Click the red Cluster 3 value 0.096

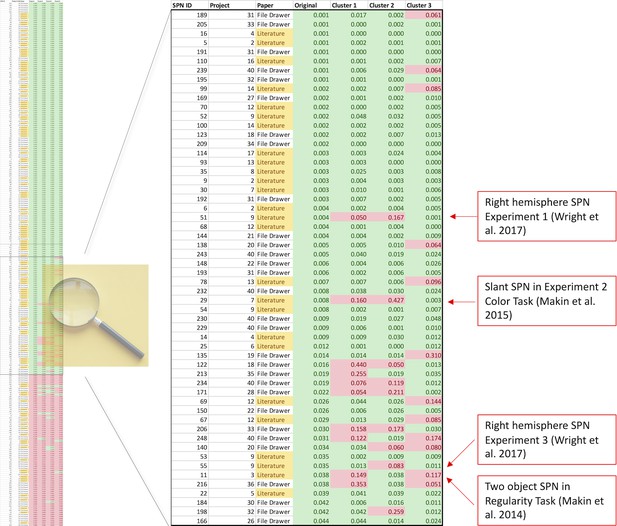(424, 282)
